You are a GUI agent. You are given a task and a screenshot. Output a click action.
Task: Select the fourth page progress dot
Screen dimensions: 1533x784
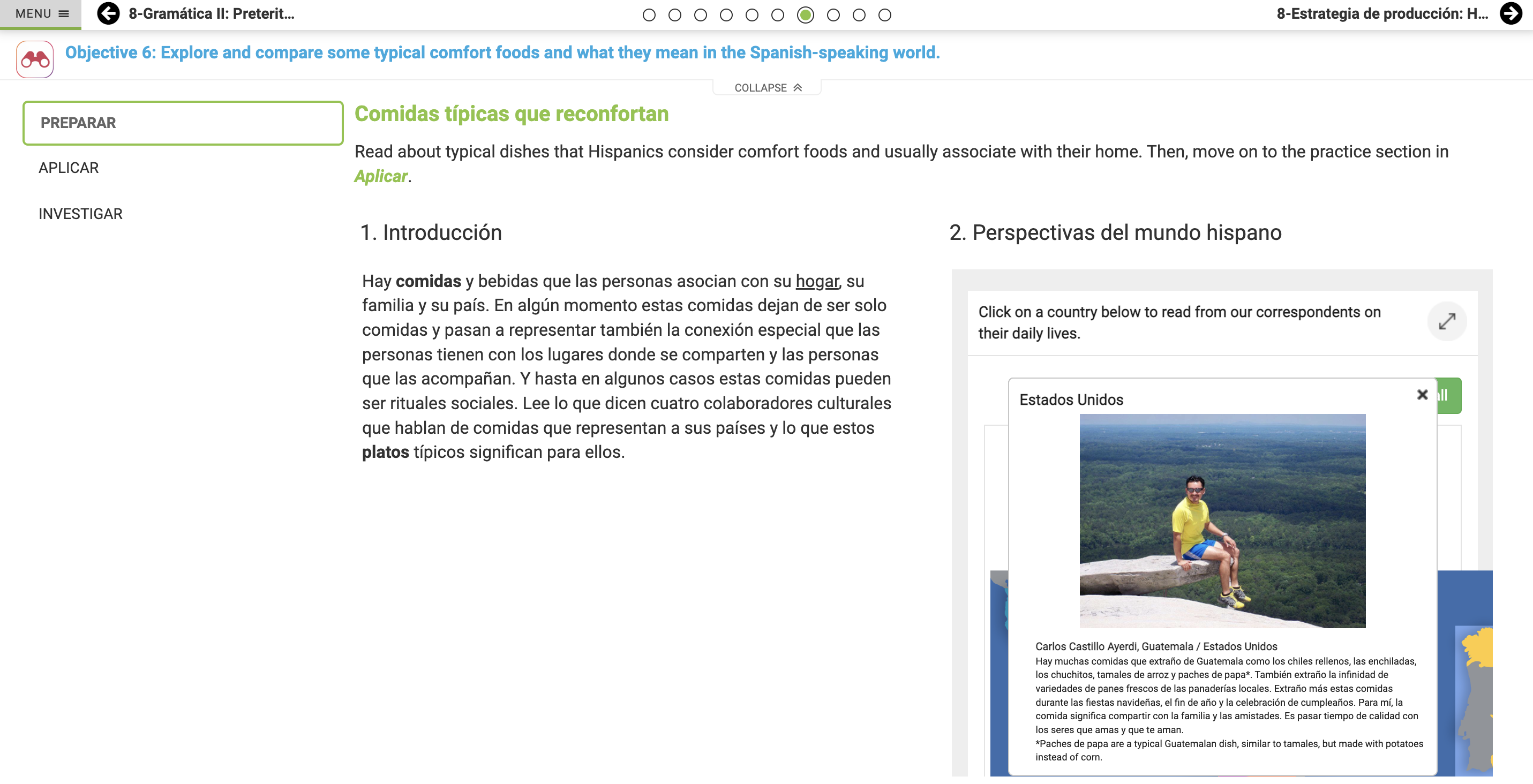pos(725,15)
